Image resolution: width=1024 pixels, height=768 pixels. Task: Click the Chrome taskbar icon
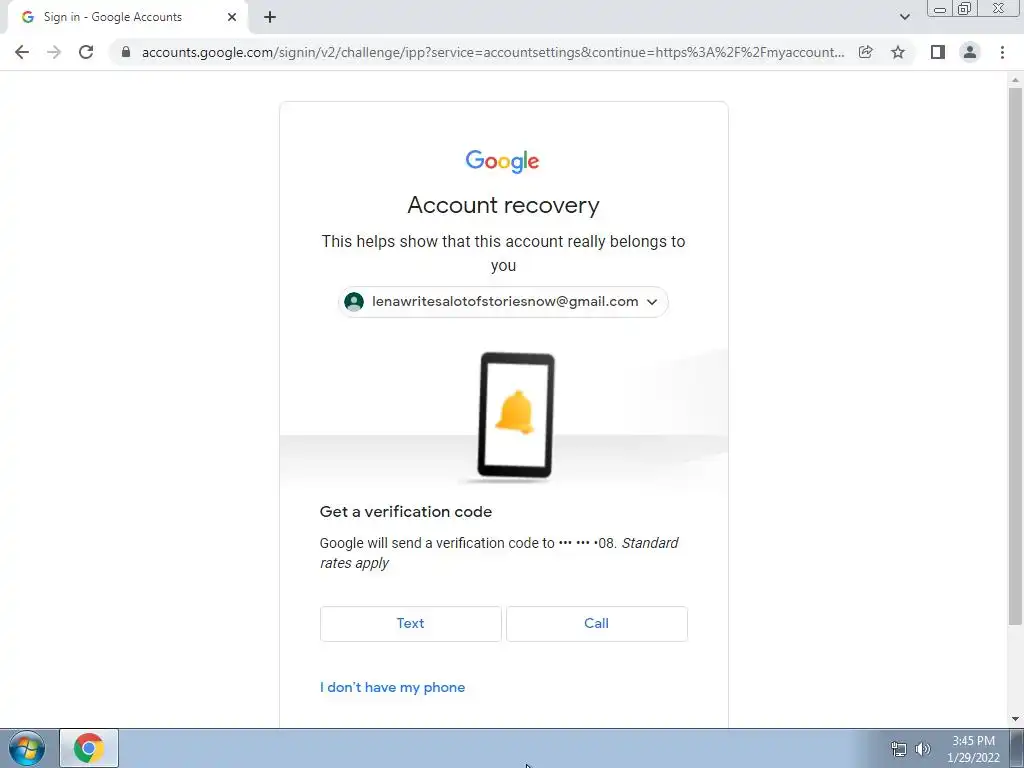tap(89, 748)
